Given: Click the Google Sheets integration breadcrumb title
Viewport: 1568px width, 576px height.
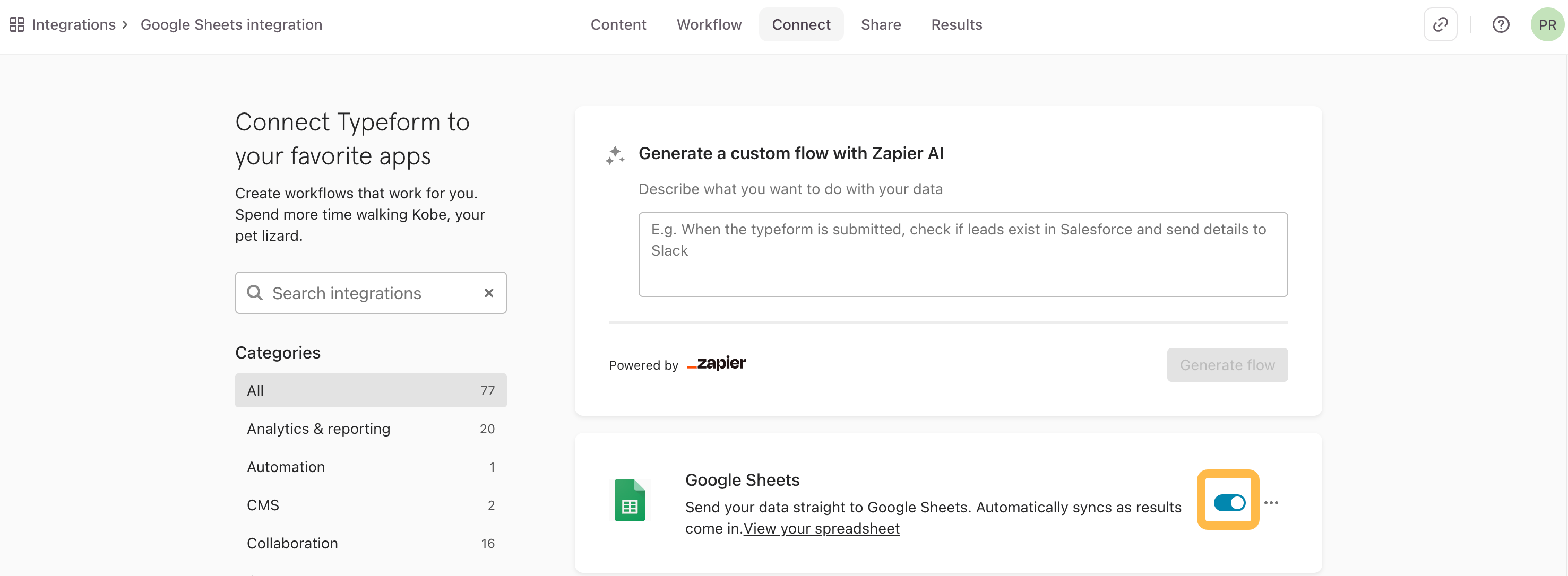Looking at the screenshot, I should click(231, 24).
